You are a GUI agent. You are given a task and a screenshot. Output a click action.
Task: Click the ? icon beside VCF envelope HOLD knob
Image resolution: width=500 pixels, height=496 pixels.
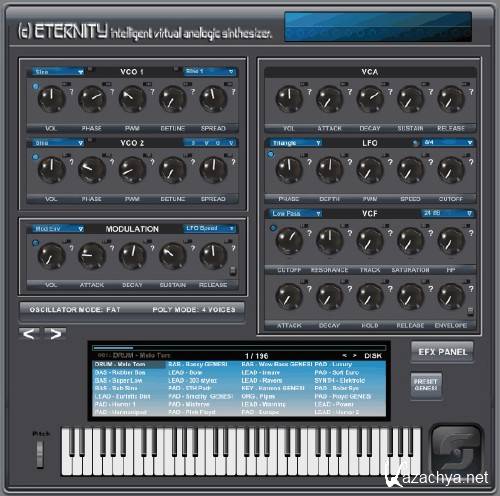(390, 289)
